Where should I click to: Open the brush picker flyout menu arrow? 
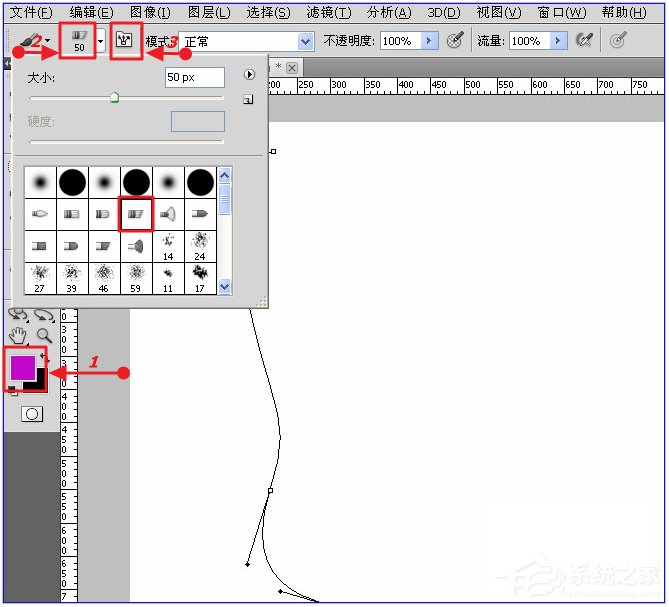pyautogui.click(x=248, y=74)
